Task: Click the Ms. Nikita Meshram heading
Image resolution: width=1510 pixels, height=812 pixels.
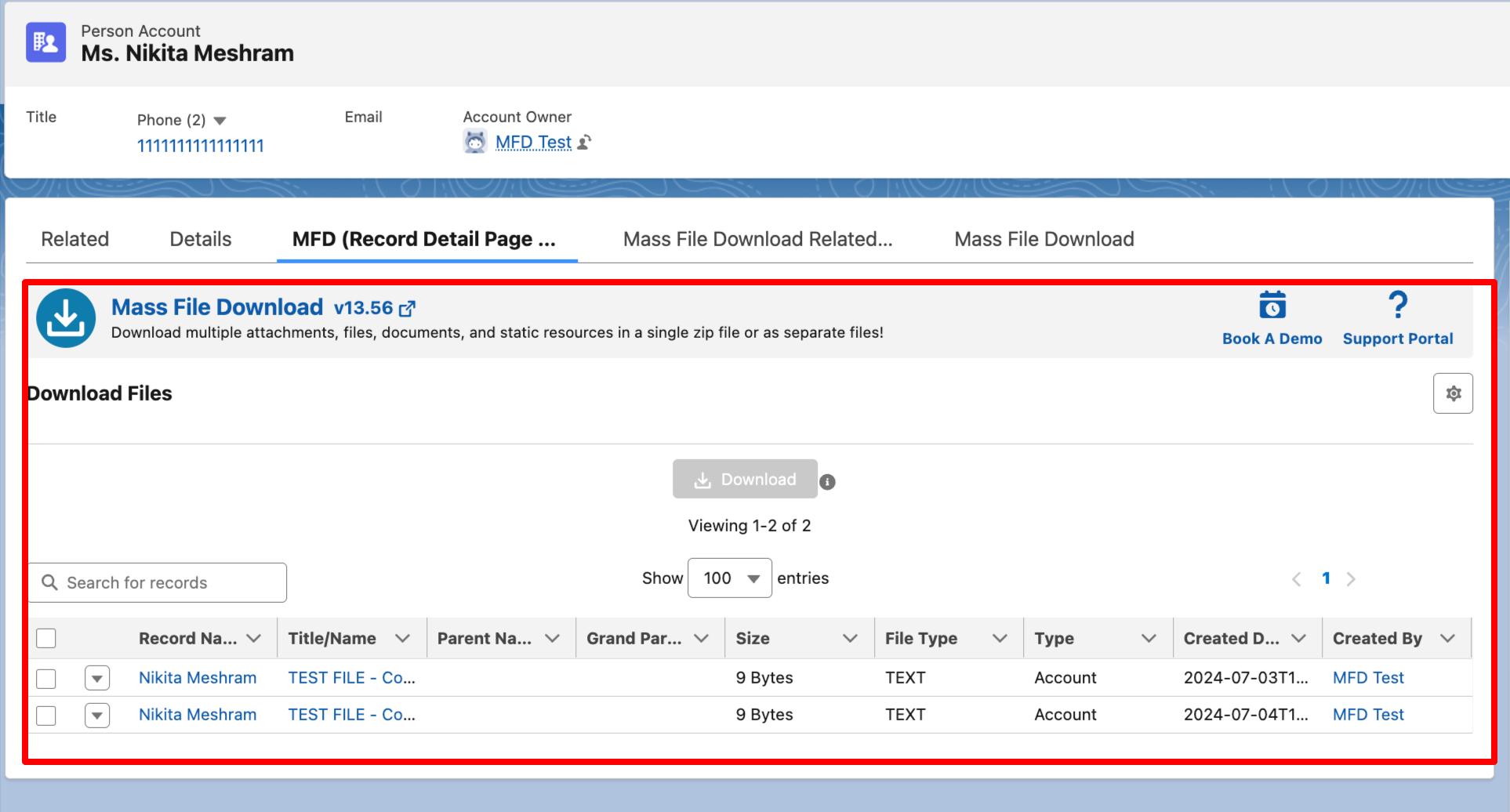Action: click(x=187, y=53)
